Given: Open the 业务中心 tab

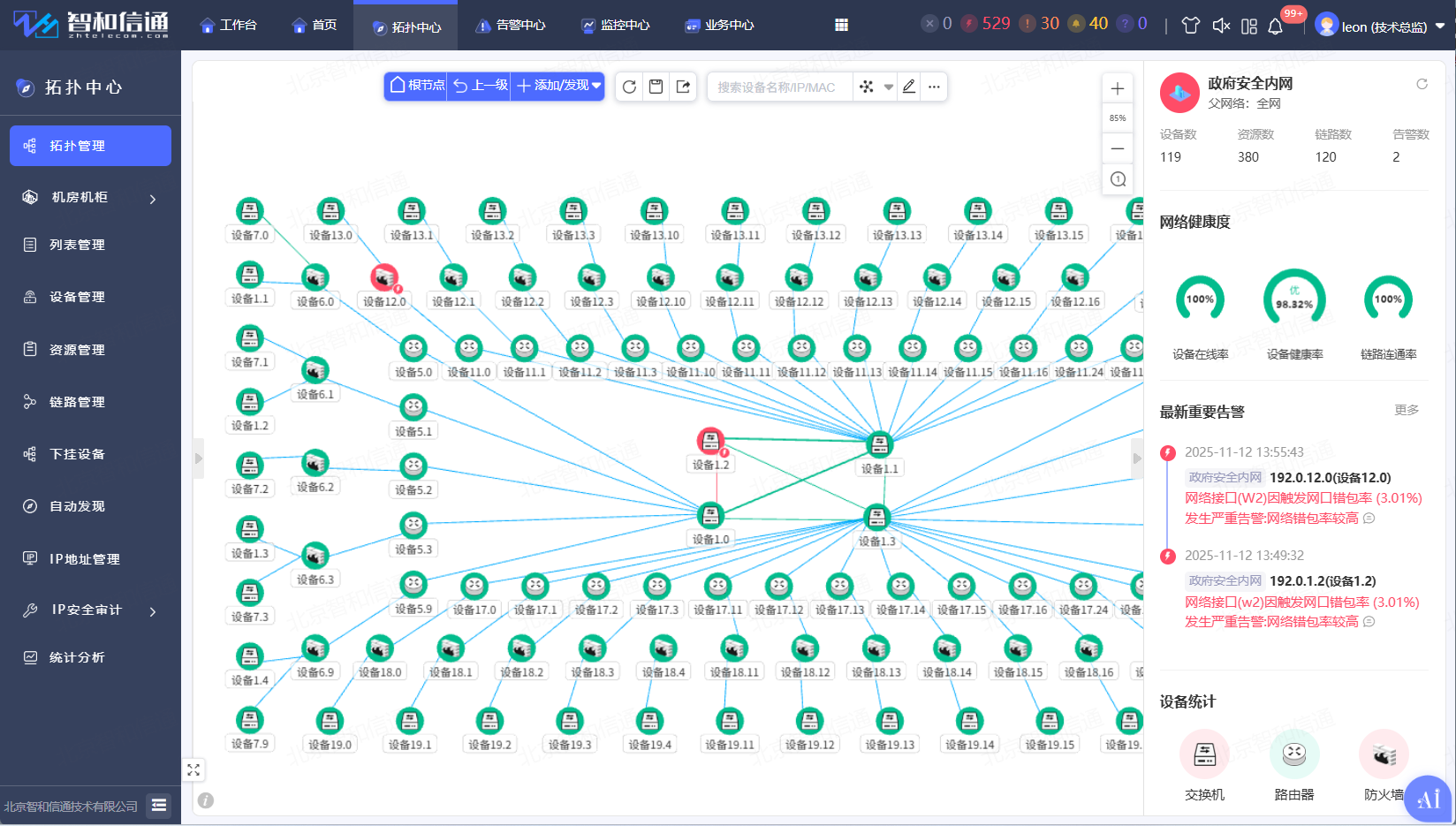Looking at the screenshot, I should point(719,26).
